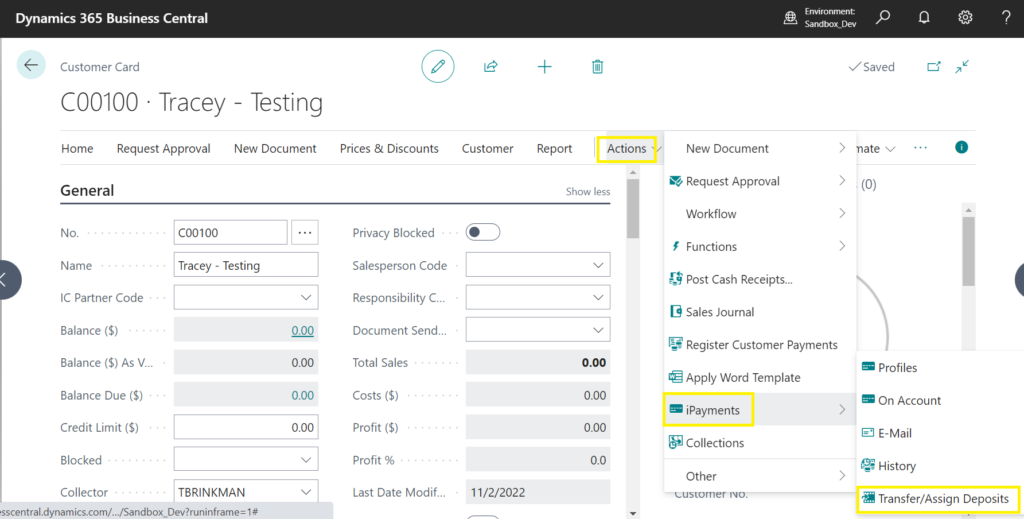Select iPayments in the Actions menu
Image resolution: width=1024 pixels, height=519 pixels.
click(x=713, y=410)
